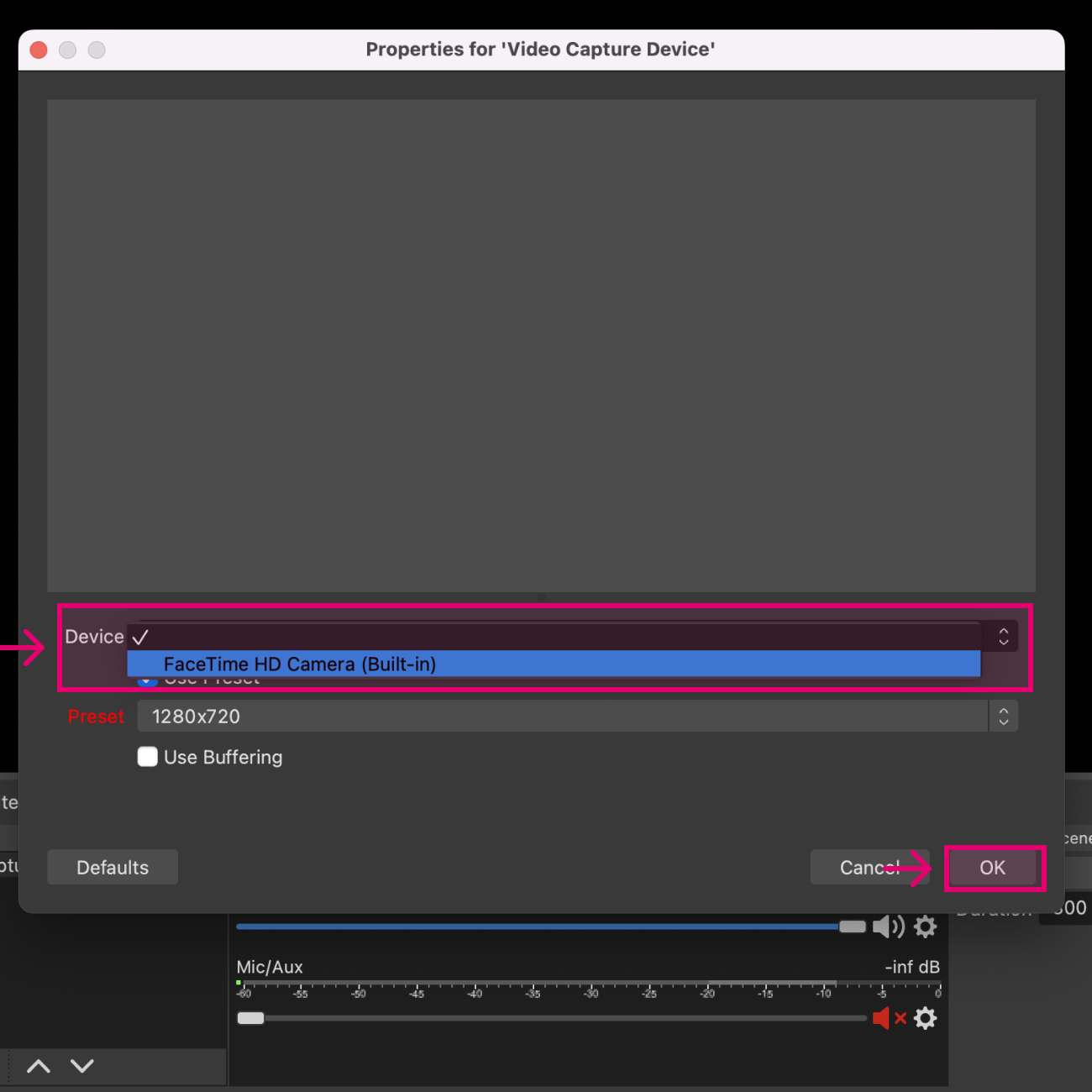Move source down with down arrow

82,1066
